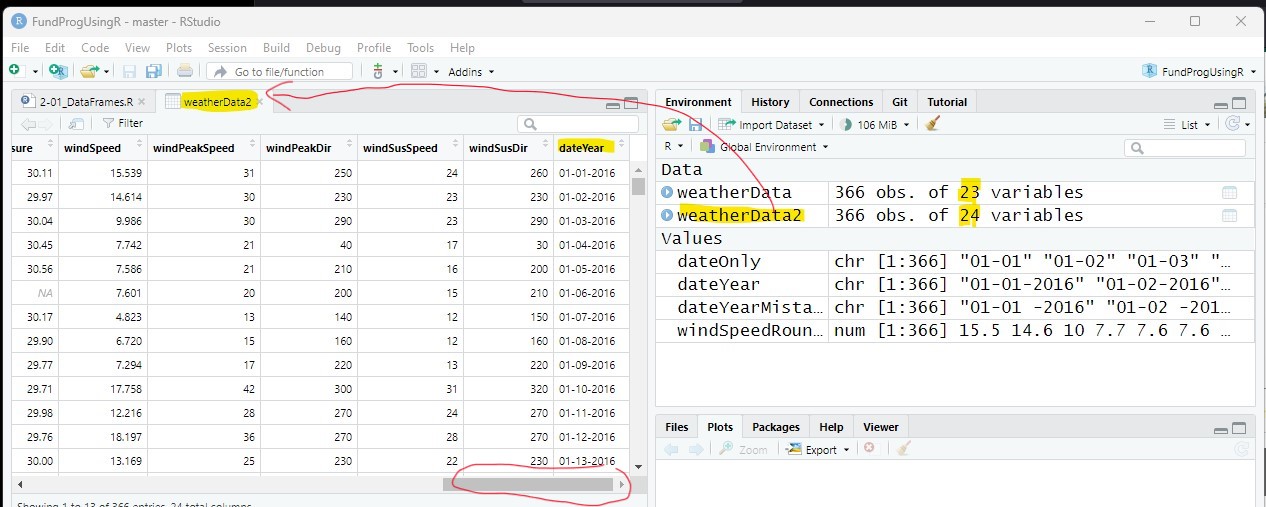Screen dimensions: 1266x507
Task: Switch to the Connections tab
Action: (841, 102)
